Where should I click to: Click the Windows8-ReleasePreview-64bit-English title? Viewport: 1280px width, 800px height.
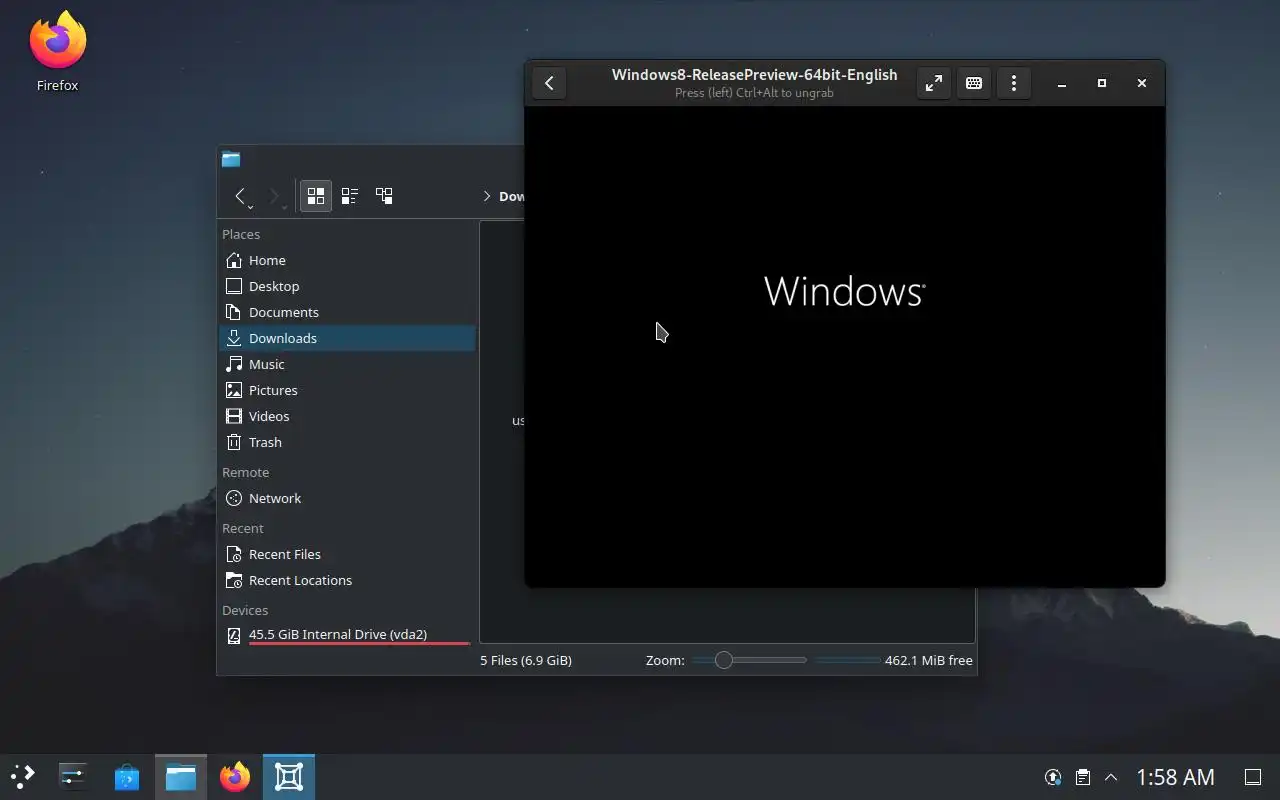(x=754, y=75)
